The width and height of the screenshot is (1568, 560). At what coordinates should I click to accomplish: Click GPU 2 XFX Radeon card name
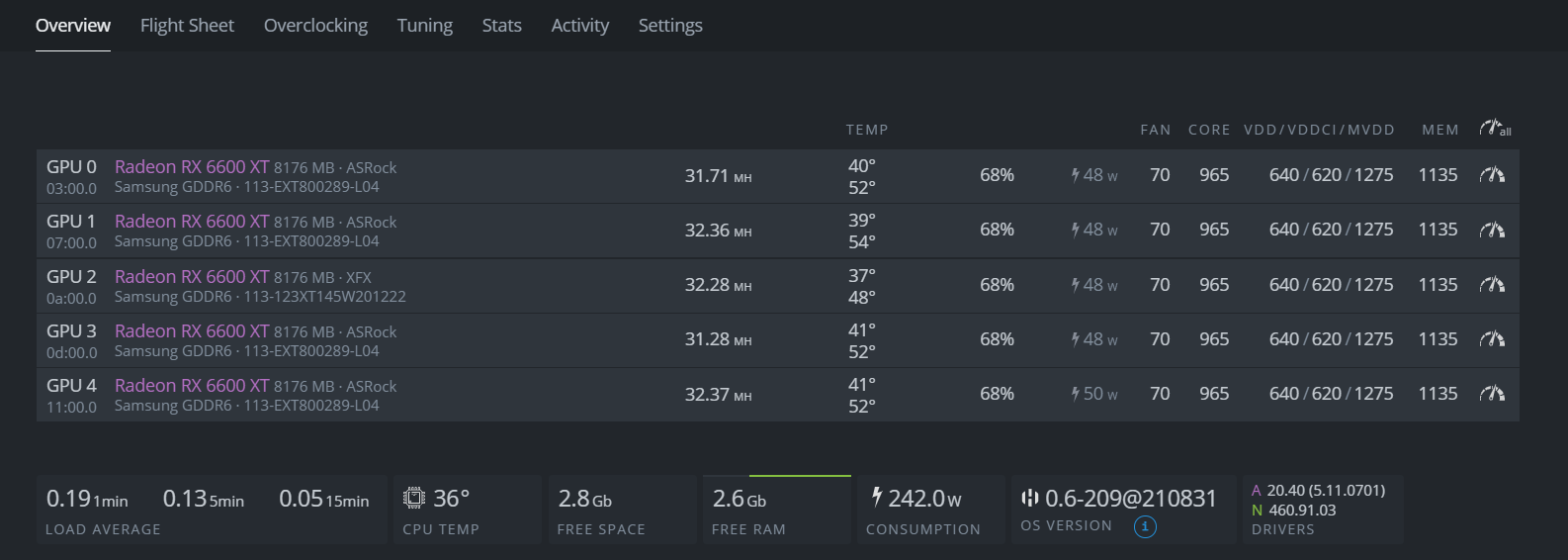click(x=192, y=276)
